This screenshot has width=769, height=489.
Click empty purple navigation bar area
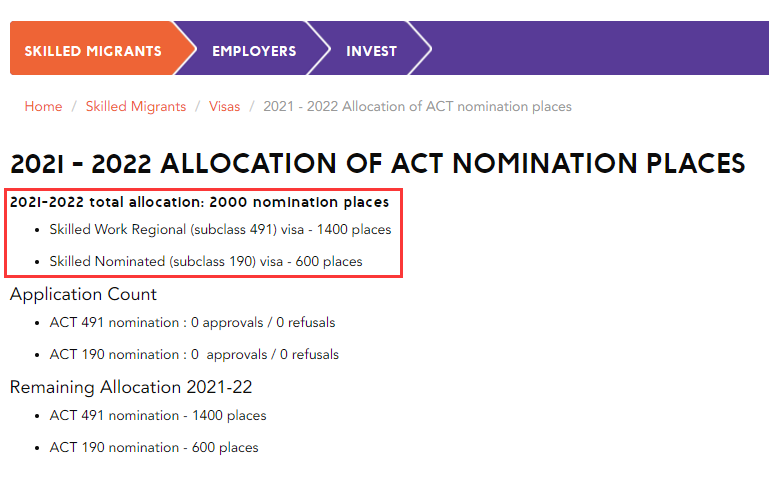[x=600, y=51]
